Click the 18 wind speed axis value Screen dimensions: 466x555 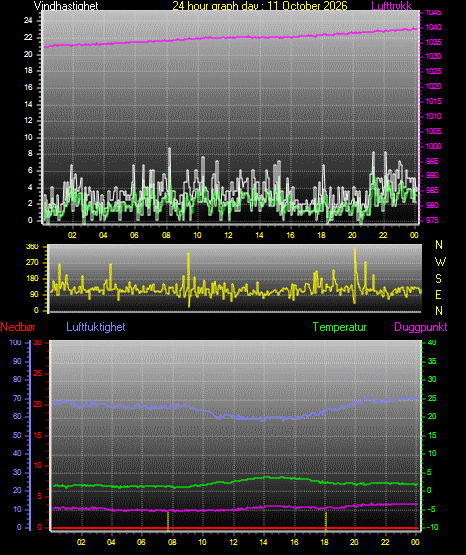coord(28,70)
